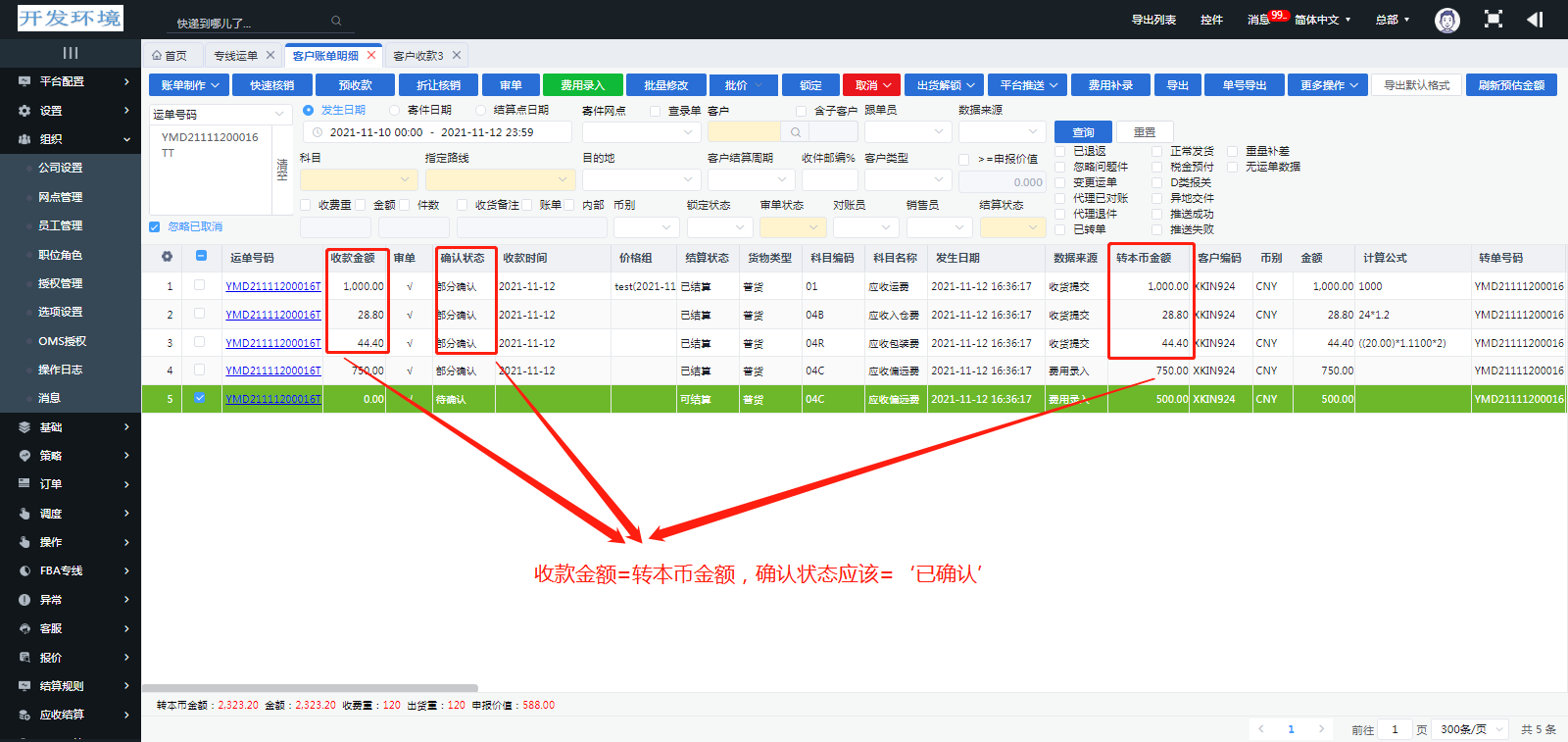Open the 数据来源 dropdown

[1002, 131]
